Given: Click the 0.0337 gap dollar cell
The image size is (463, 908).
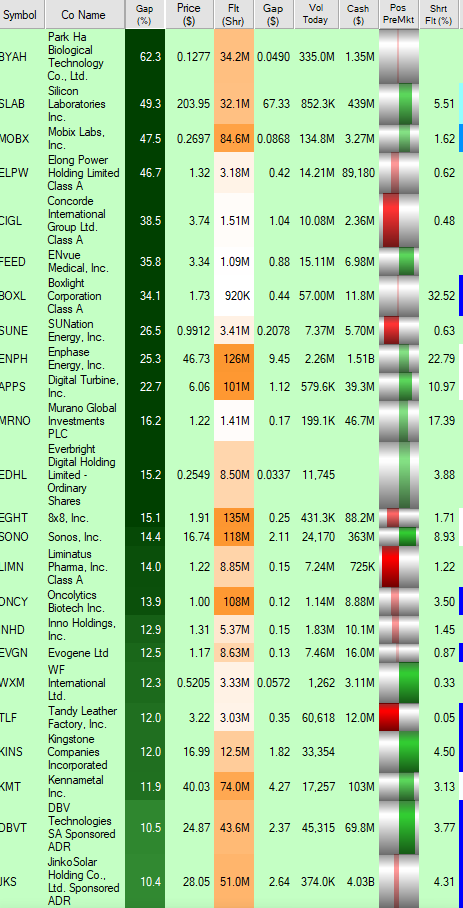Looking at the screenshot, I should click(x=273, y=475).
